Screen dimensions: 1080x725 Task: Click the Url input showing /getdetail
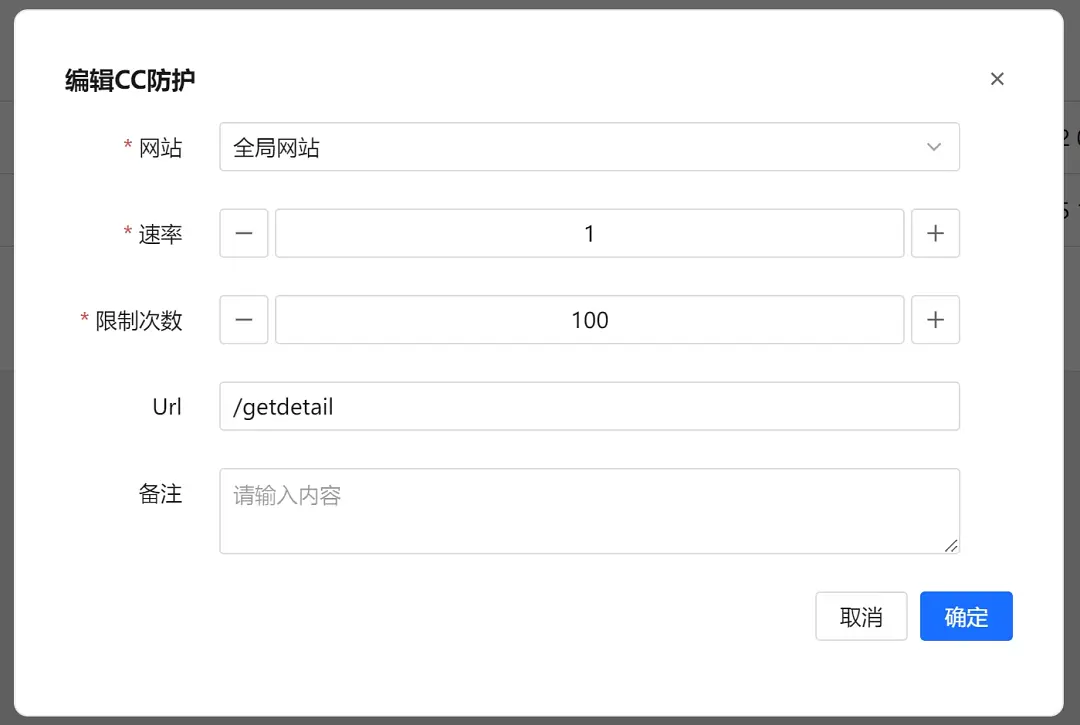(589, 406)
